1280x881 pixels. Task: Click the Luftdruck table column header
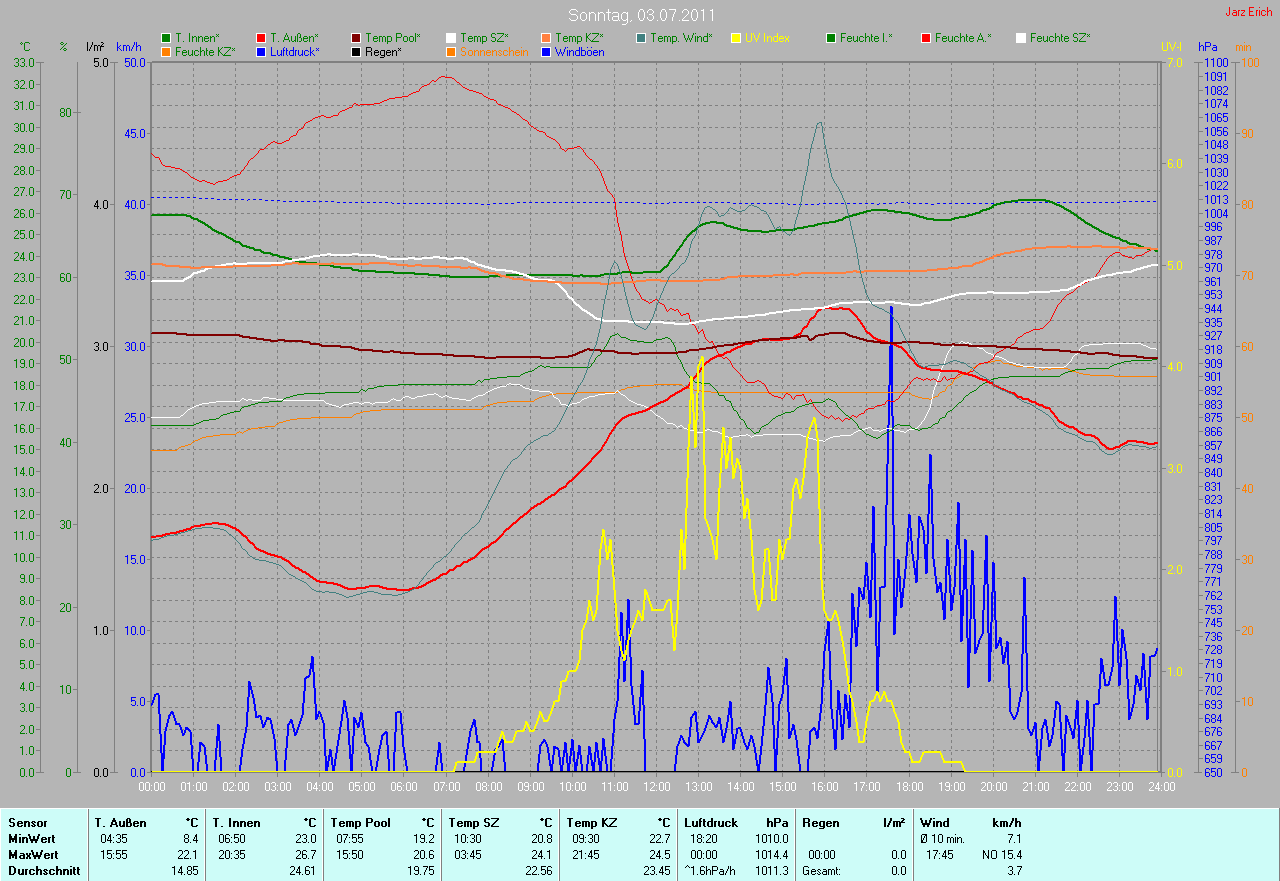(x=711, y=823)
